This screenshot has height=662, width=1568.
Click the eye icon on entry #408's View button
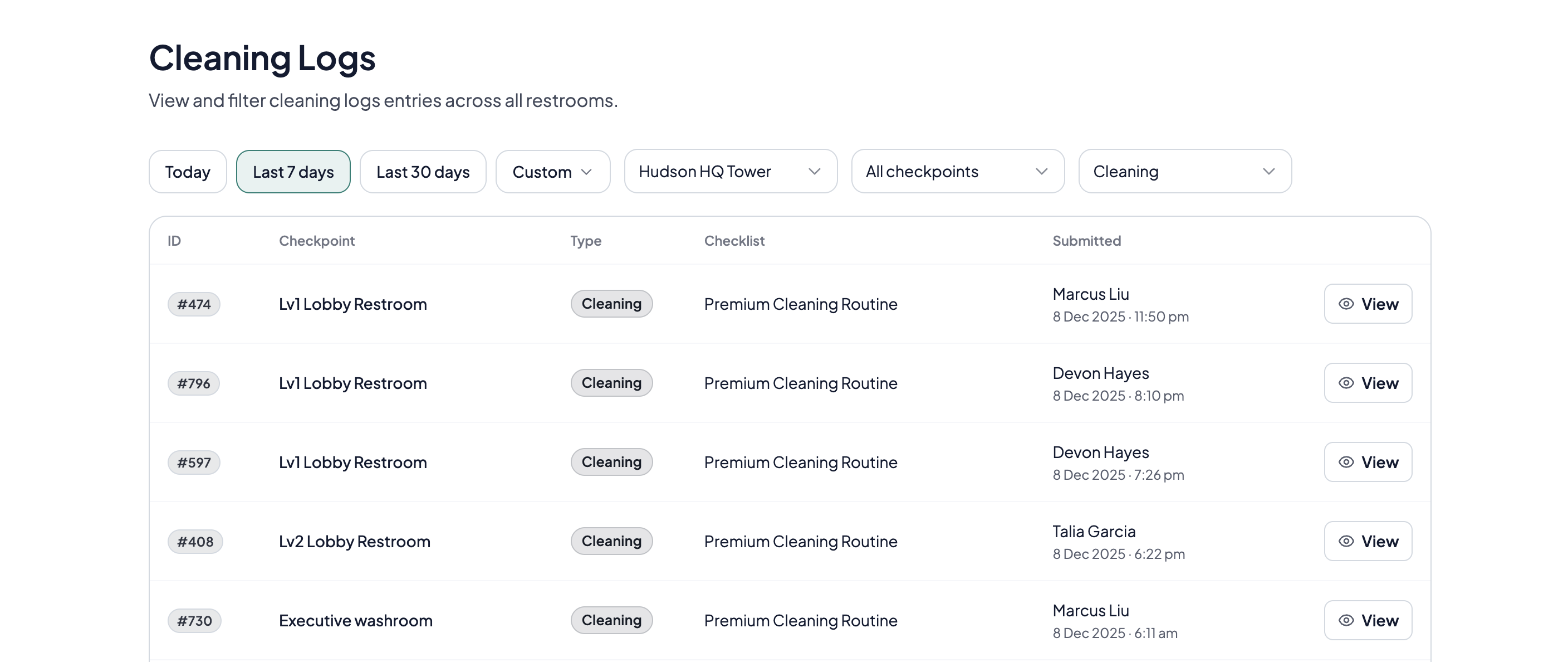click(1346, 541)
